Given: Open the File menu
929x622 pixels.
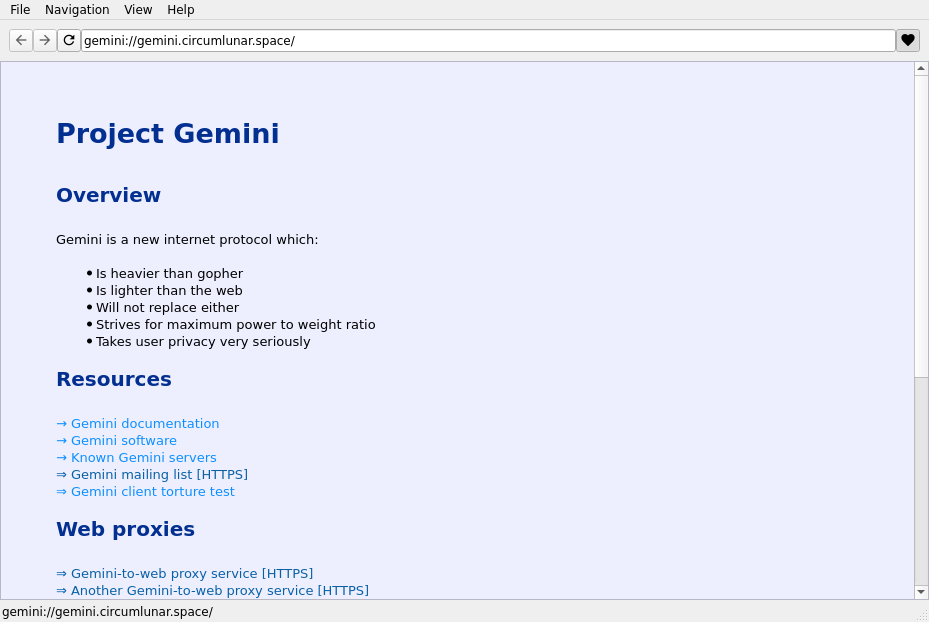Looking at the screenshot, I should click(20, 10).
